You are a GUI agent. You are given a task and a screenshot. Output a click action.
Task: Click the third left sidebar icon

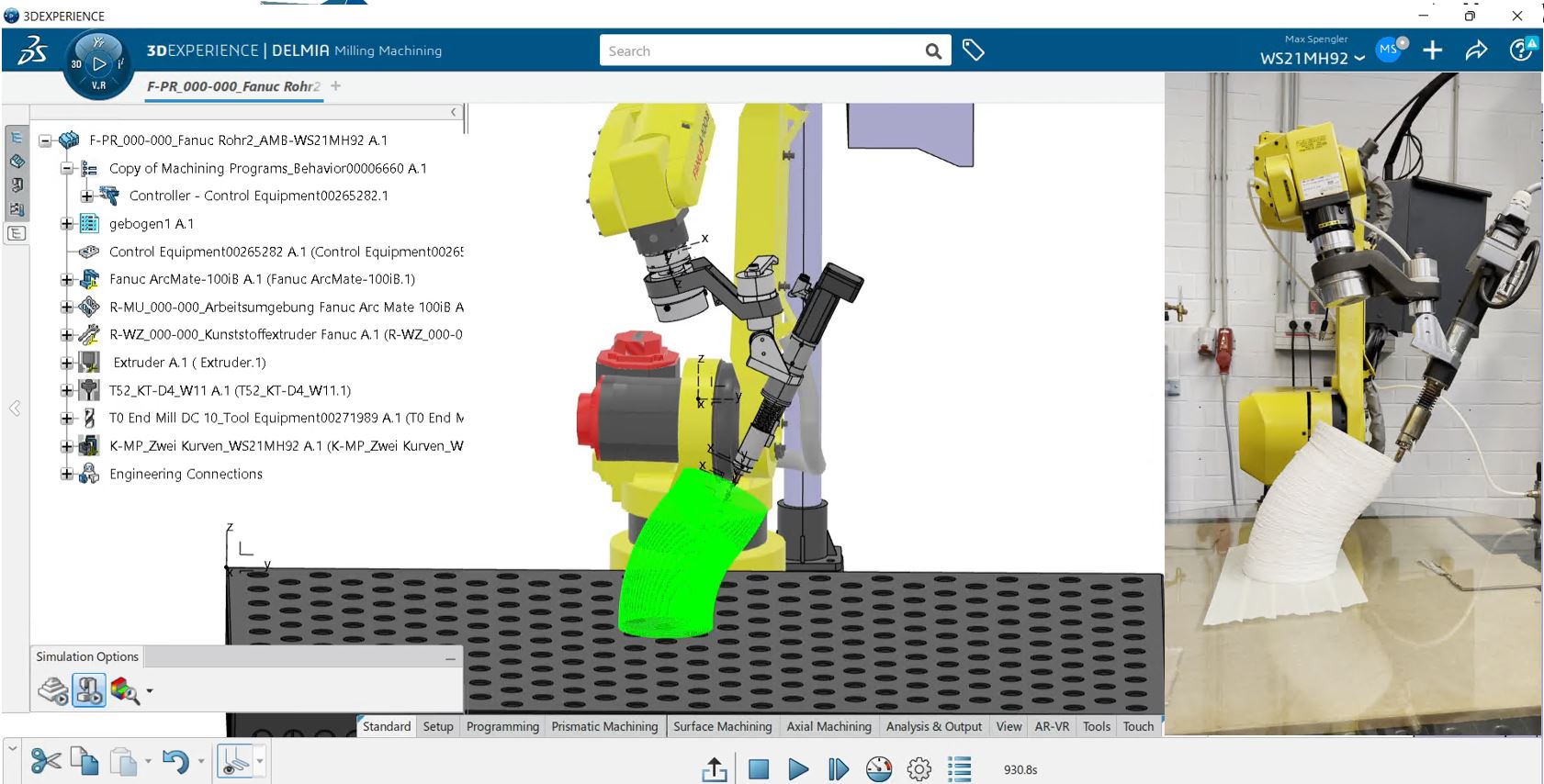17,185
